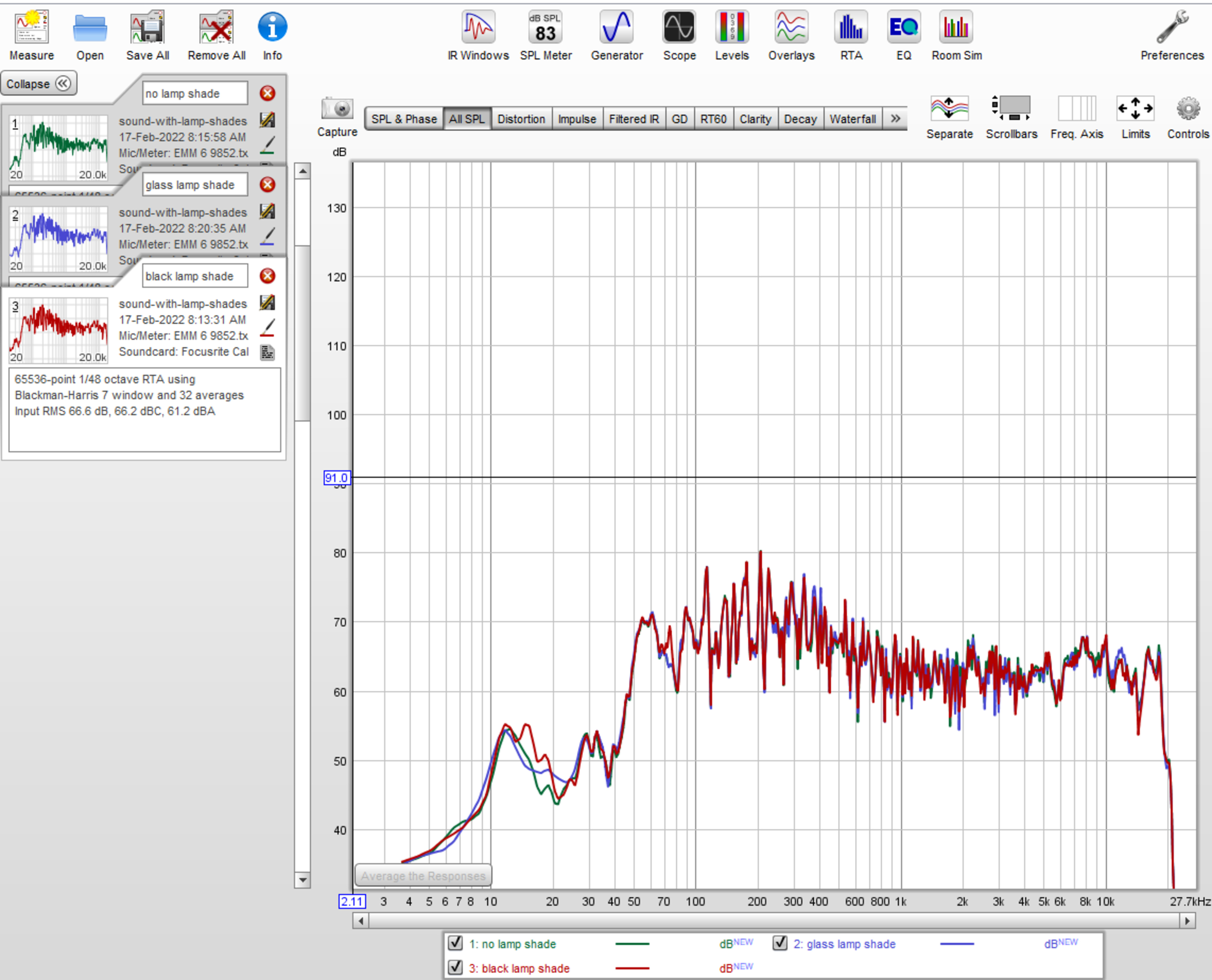The image size is (1212, 980).
Task: Click the black lamp shade name field
Action: coord(195,276)
